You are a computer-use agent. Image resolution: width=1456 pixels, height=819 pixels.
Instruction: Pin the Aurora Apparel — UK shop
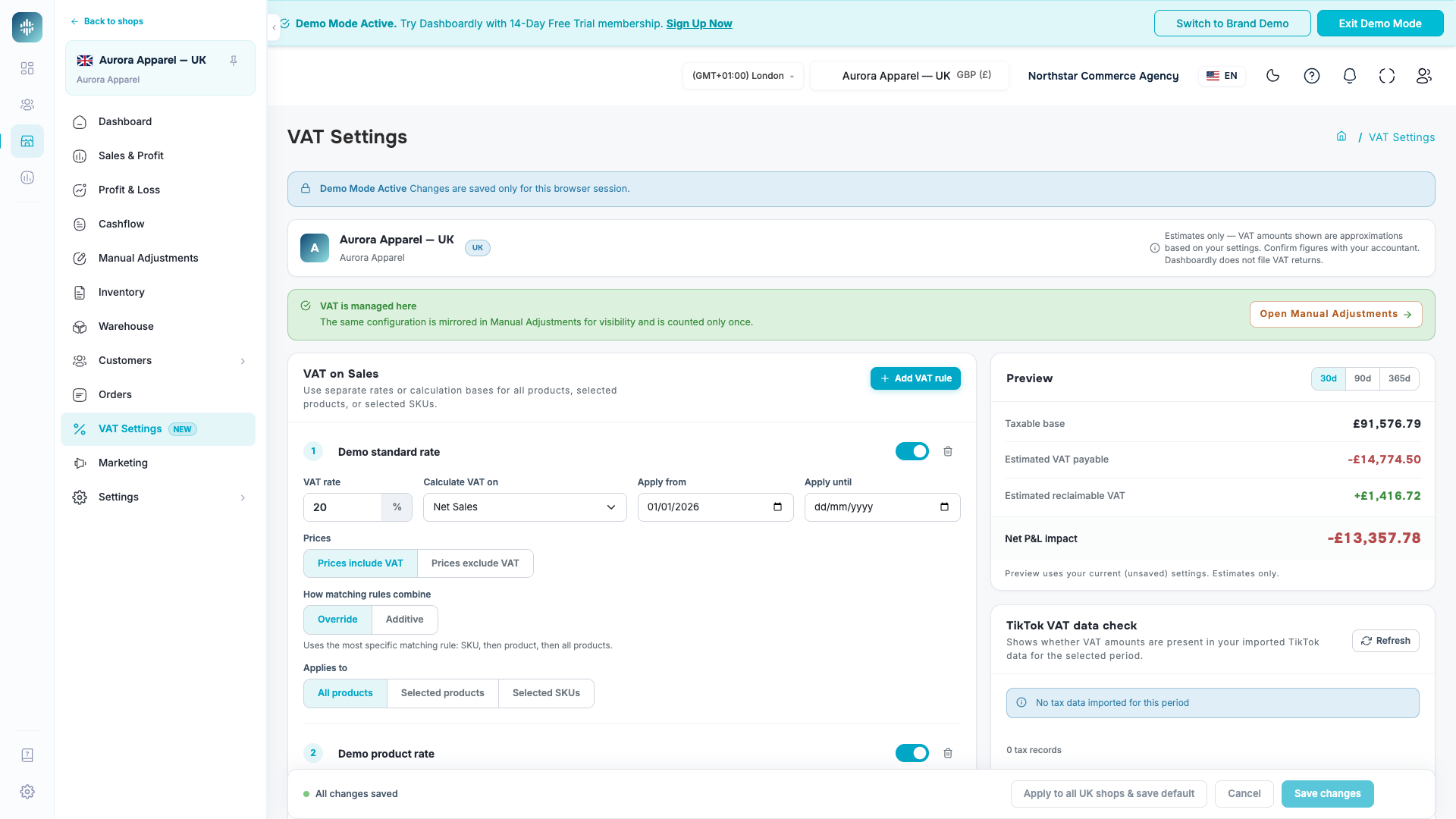point(234,61)
